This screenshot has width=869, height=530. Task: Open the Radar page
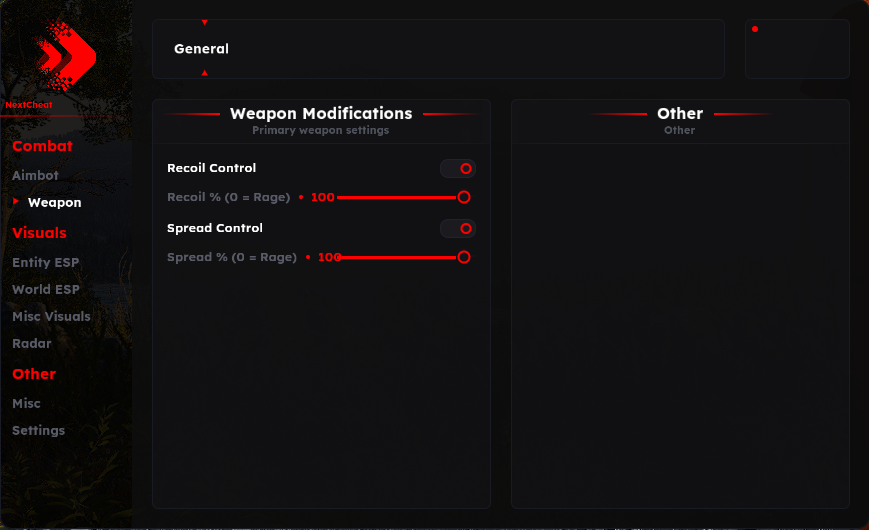(x=32, y=344)
